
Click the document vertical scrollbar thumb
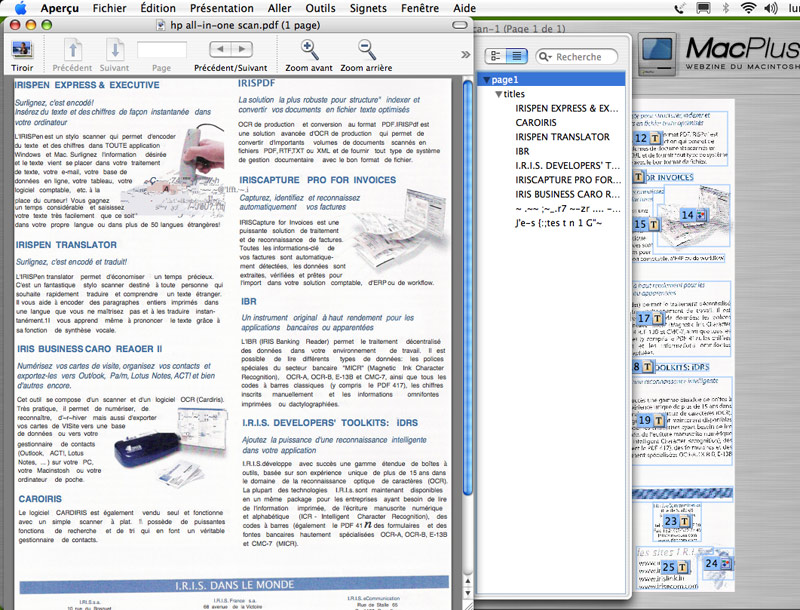[x=467, y=287]
